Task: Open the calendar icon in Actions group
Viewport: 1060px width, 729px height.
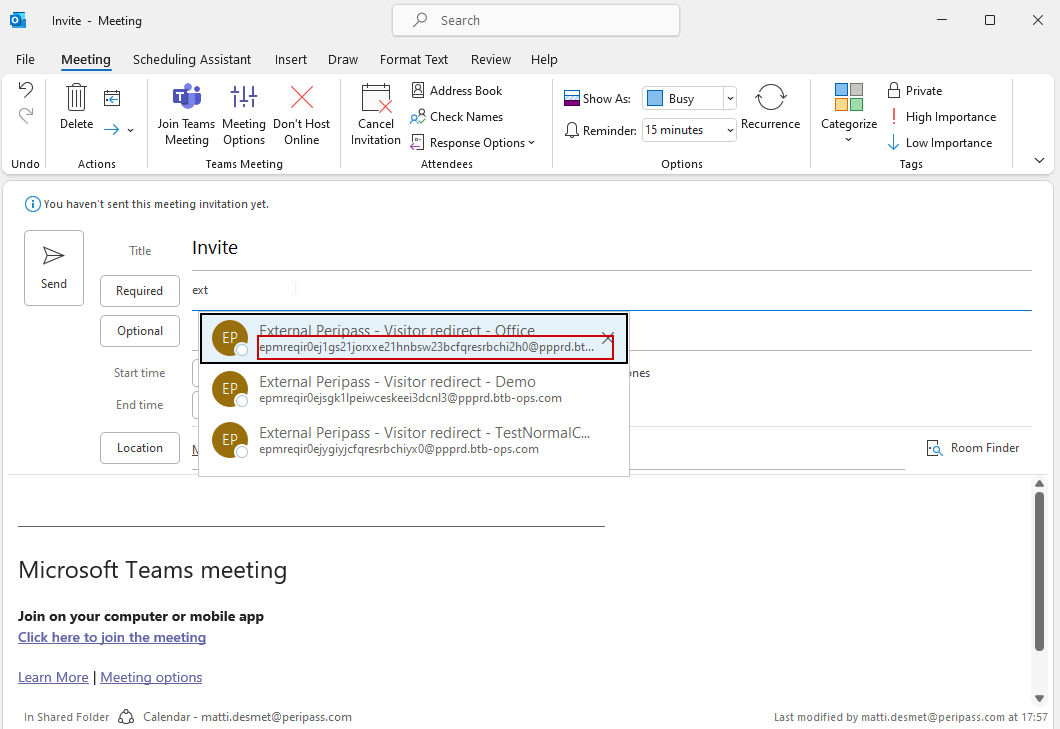Action: (x=112, y=98)
